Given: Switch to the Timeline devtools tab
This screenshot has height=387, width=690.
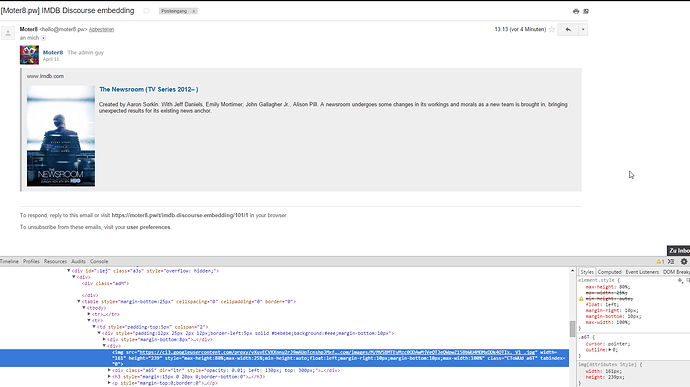Looking at the screenshot, I should tap(9, 262).
